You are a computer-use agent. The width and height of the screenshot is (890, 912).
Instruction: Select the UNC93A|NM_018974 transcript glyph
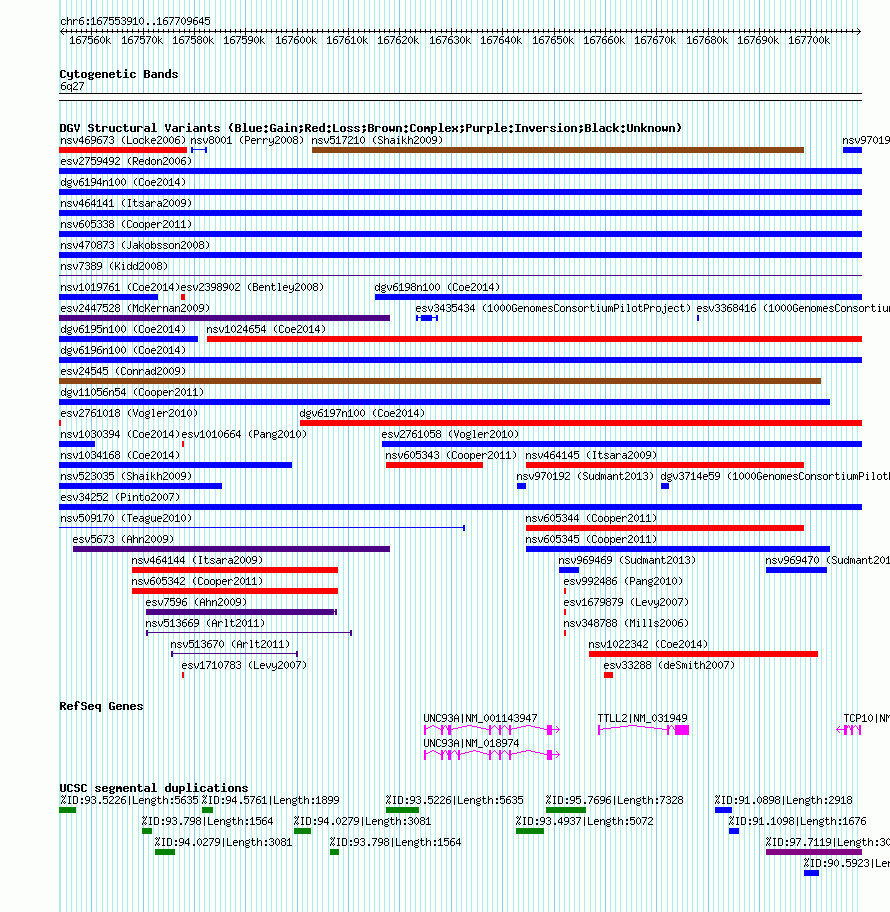click(x=492, y=754)
